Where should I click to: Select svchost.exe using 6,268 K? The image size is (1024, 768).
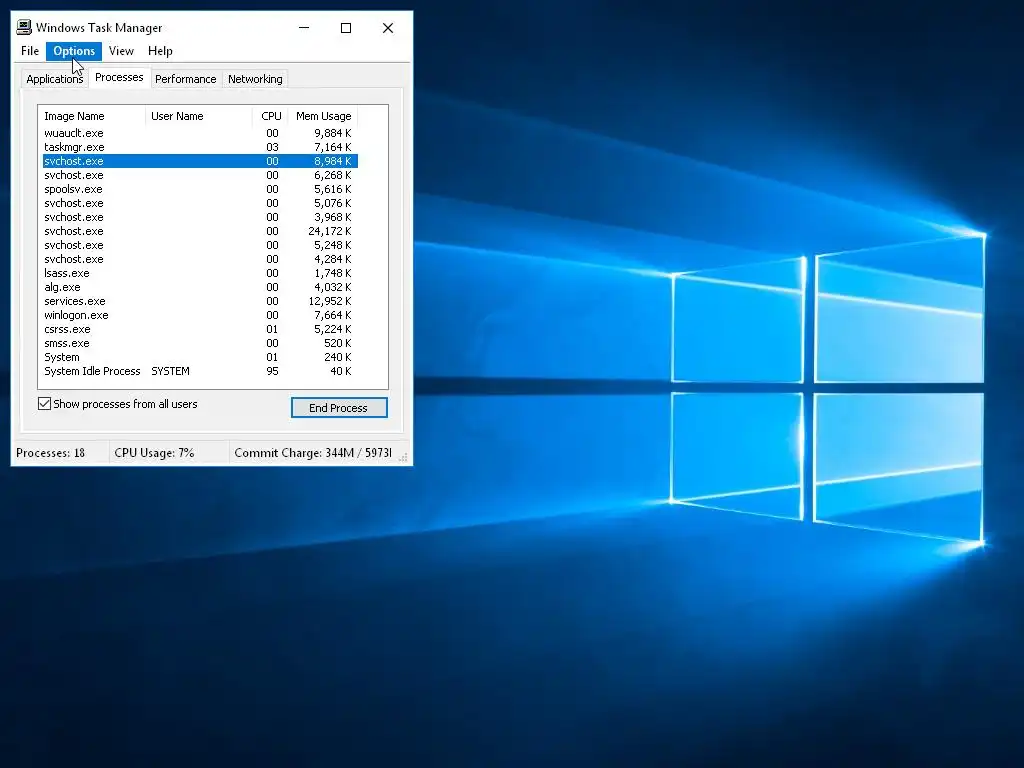pos(198,175)
